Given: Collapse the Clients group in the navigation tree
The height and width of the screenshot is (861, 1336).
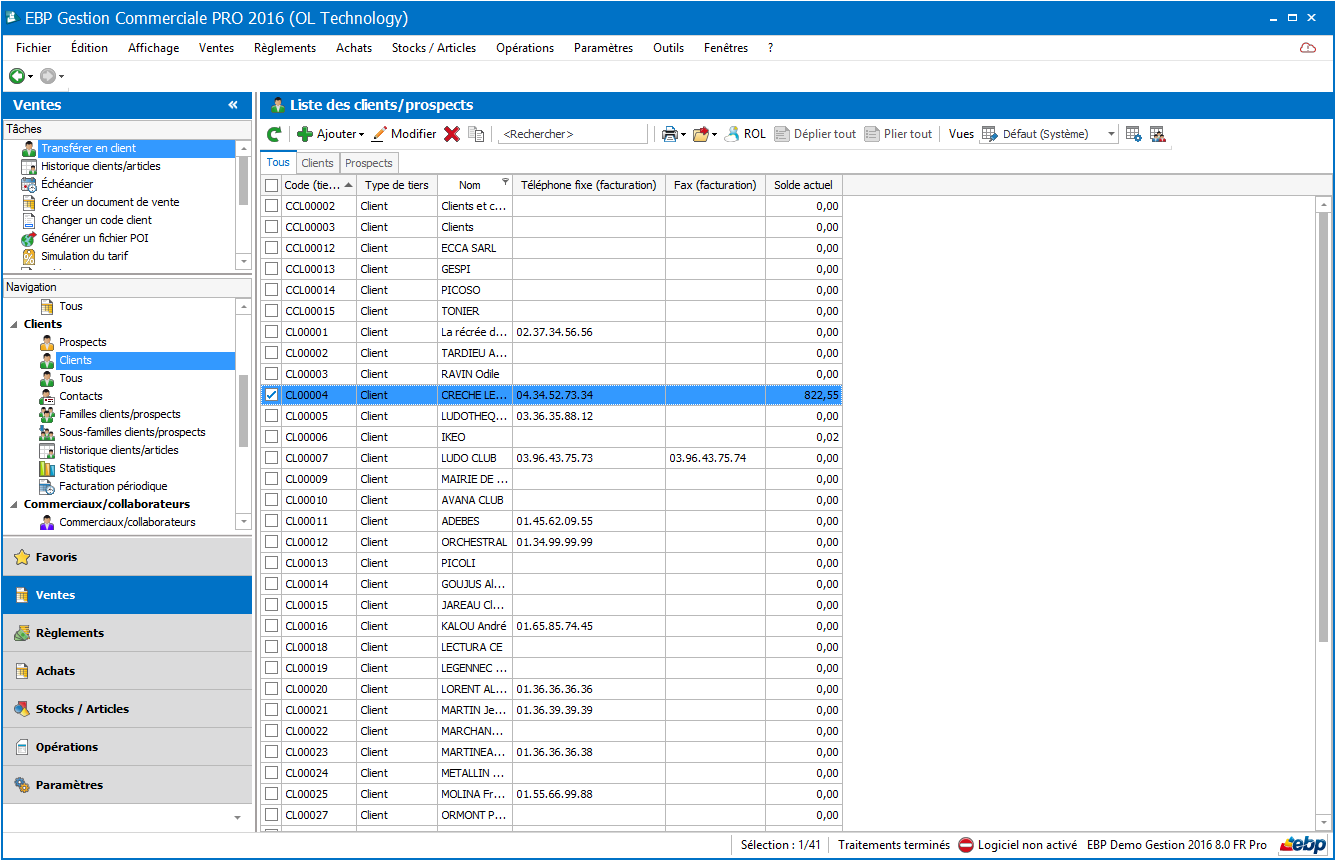Looking at the screenshot, I should pos(14,325).
